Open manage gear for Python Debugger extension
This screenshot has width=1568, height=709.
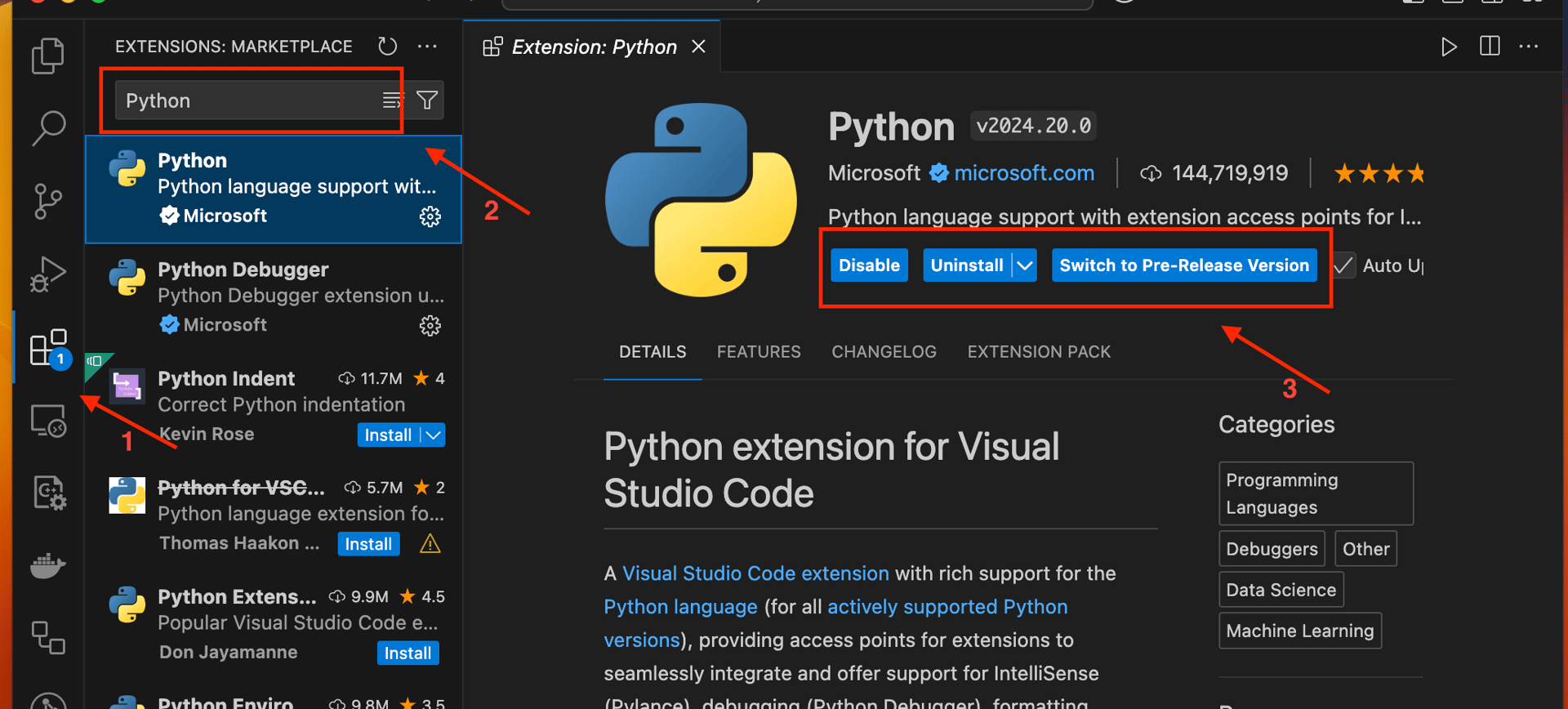(x=430, y=326)
